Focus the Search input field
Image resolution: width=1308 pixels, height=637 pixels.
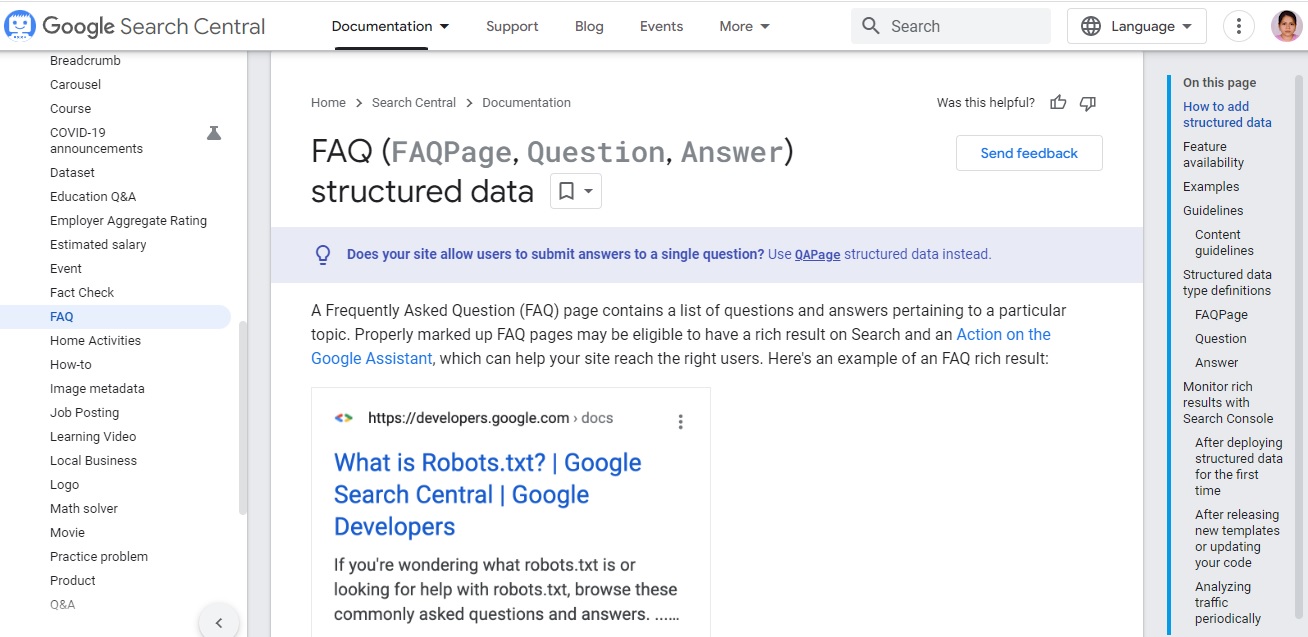(x=951, y=26)
